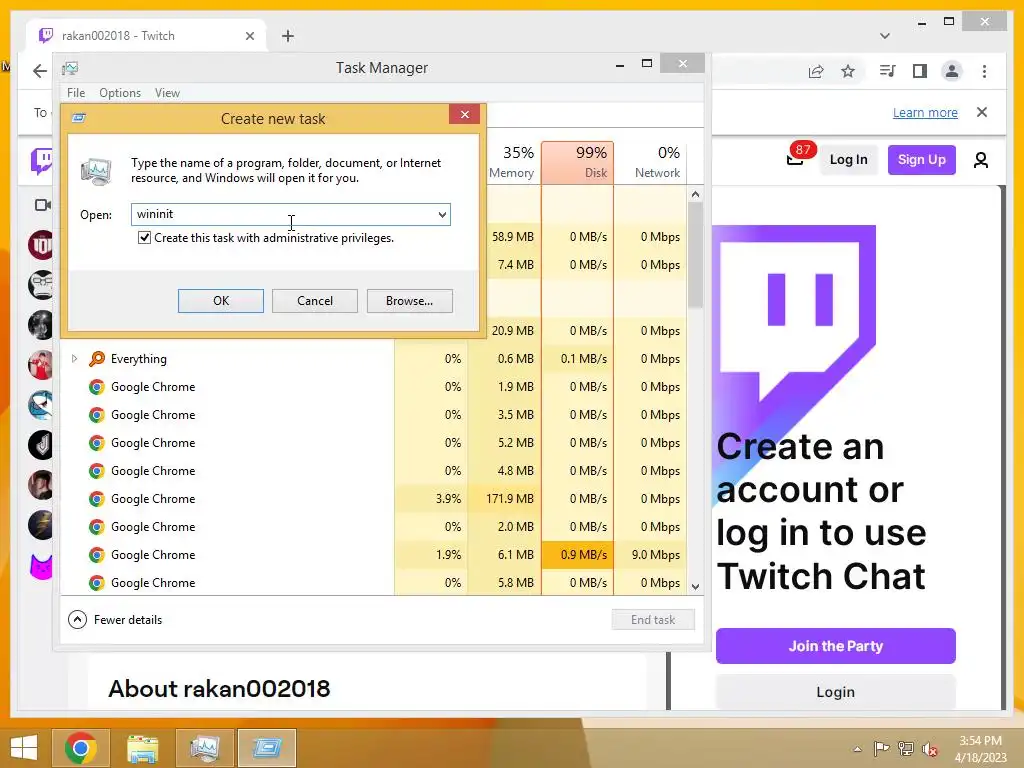This screenshot has width=1024, height=768.
Task: Open Twitch notifications inbox with 87 badge
Action: [798, 156]
